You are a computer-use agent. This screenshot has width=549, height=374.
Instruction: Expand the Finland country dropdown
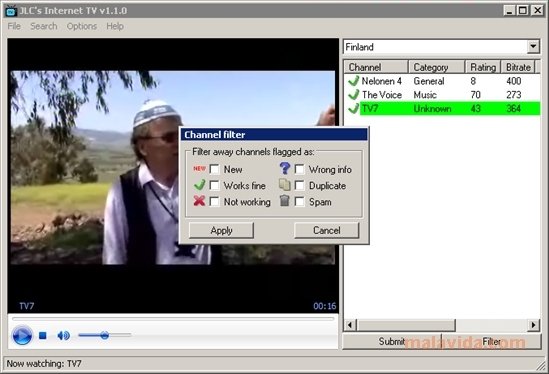(x=533, y=47)
